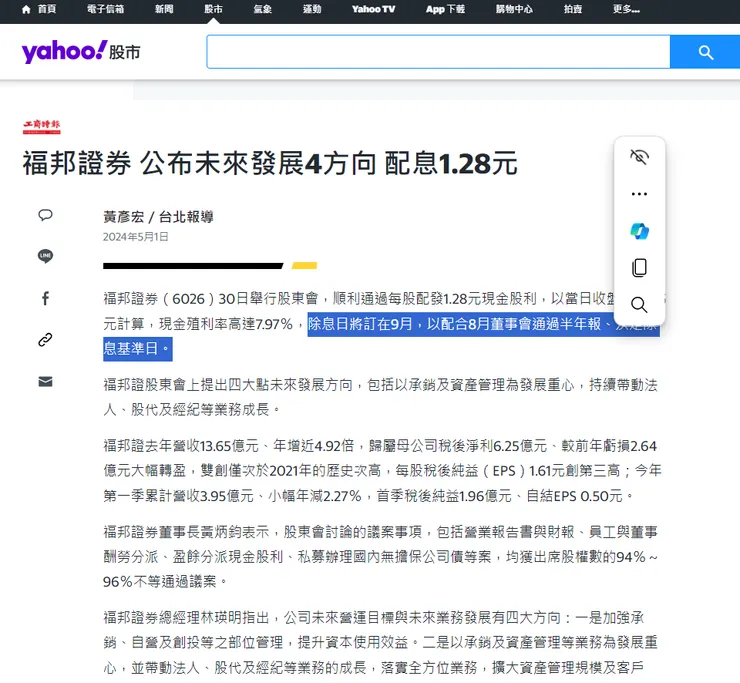Open 電子信箱 from navigation bar

106,9
